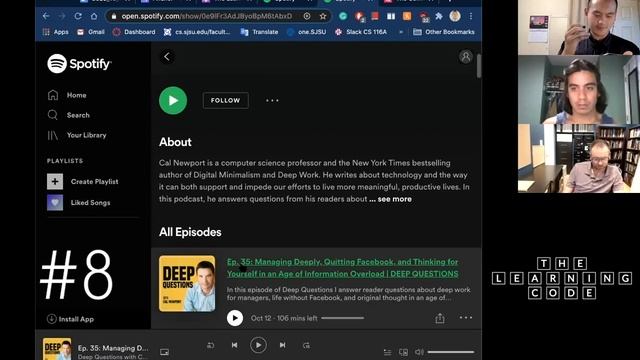Open the Chrome three-dot menu
Screen dimensions: 640x360
click(x=471, y=16)
